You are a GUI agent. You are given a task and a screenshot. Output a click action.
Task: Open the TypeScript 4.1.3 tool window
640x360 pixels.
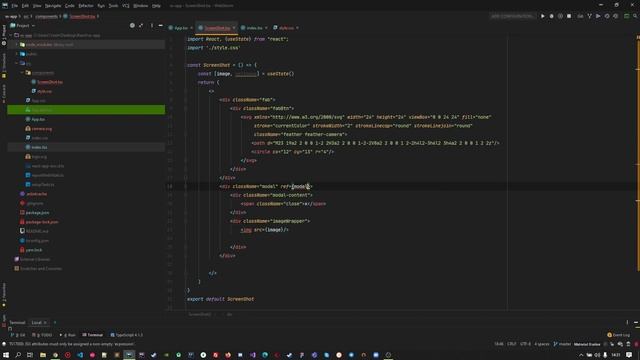[127, 335]
